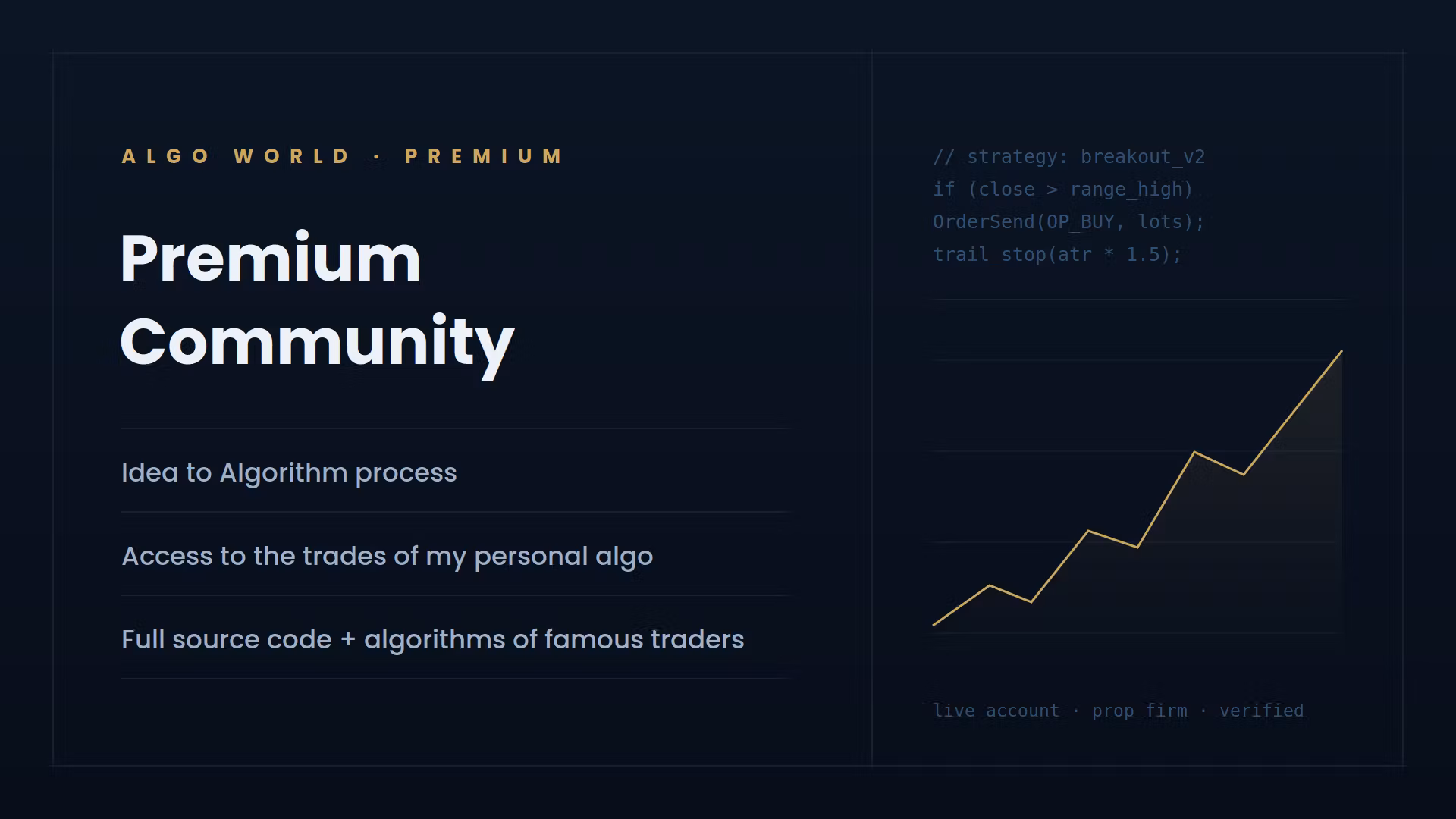This screenshot has width=1456, height=819.
Task: Select the ALGO WORLD · PREMIUM label
Action: click(x=343, y=156)
